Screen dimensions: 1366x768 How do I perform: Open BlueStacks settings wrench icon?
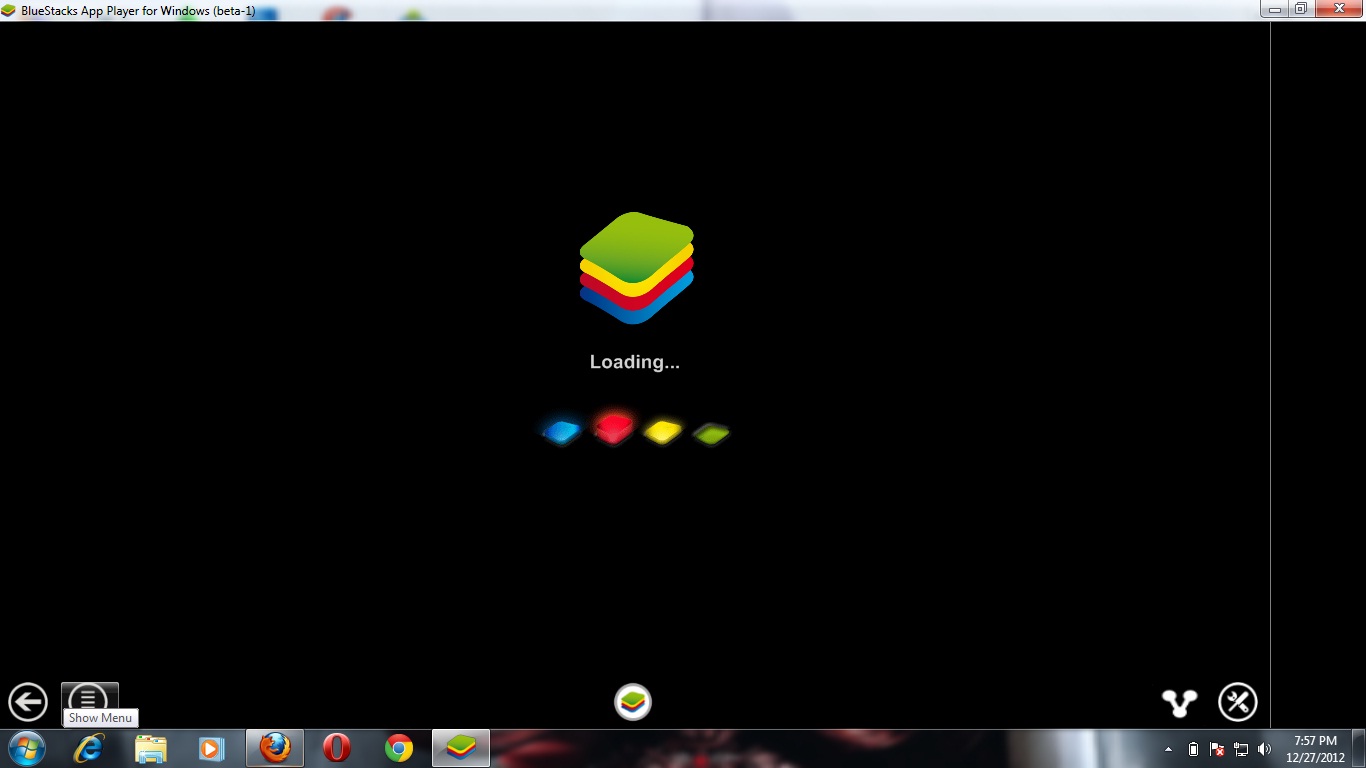pyautogui.click(x=1238, y=702)
